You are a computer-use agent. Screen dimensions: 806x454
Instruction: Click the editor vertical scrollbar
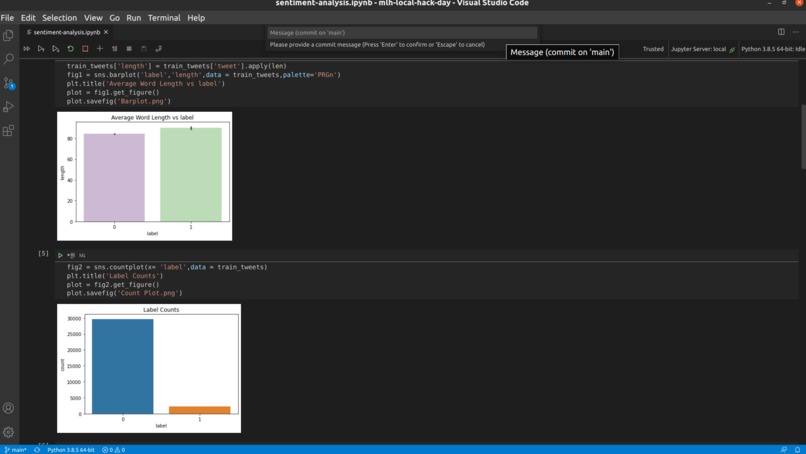tap(803, 136)
